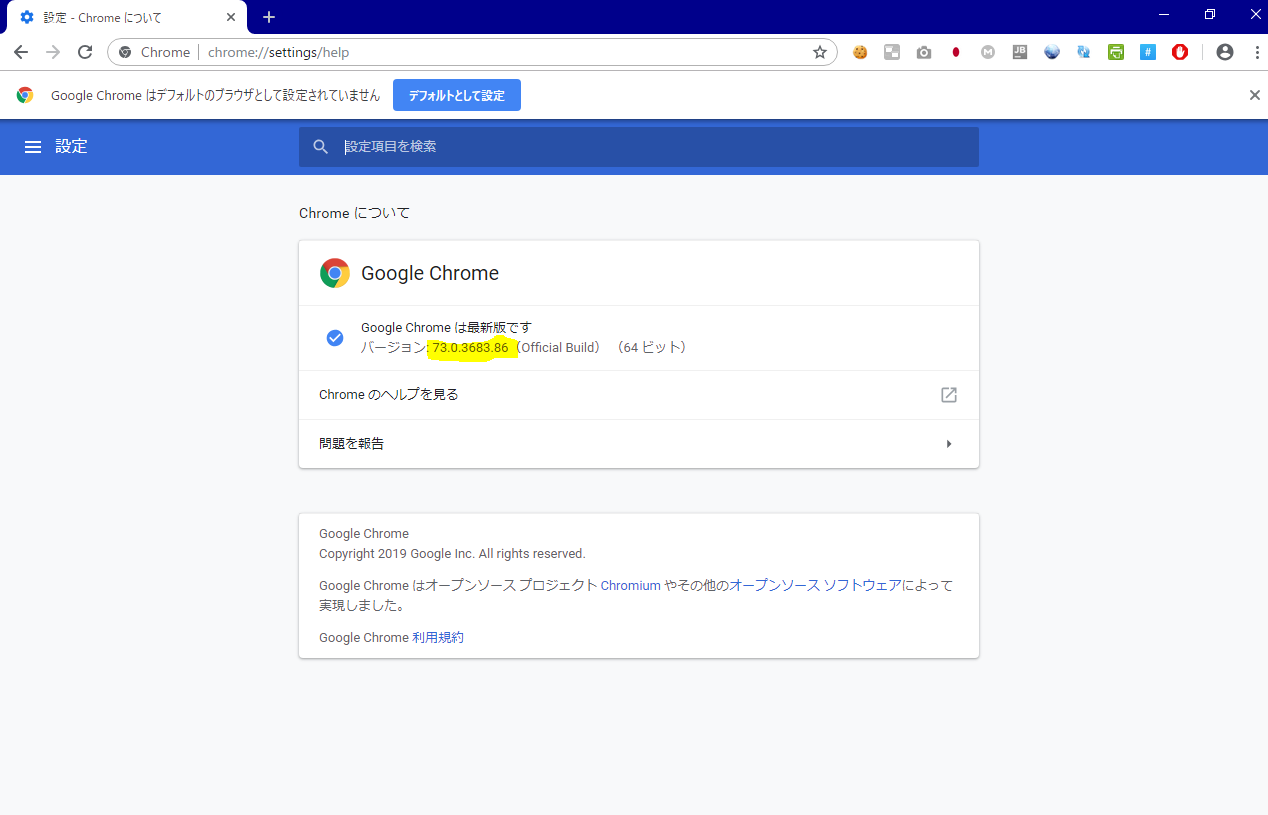Open the user profile avatar icon
Viewport: 1268px width, 815px height.
1225,53
